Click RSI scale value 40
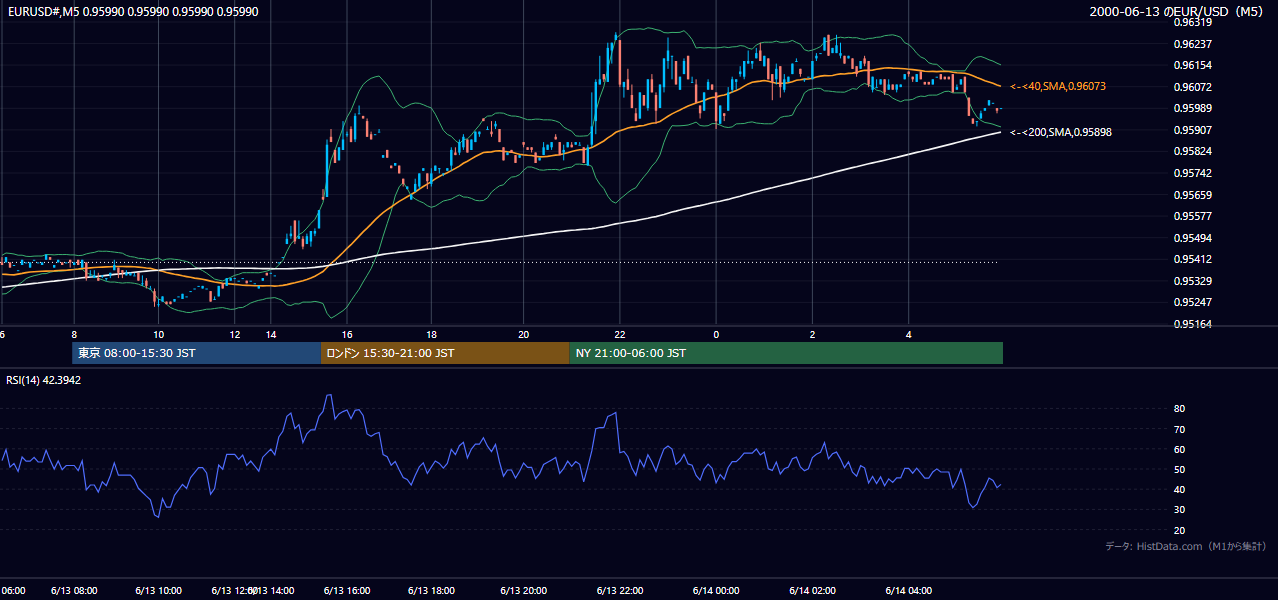This screenshot has width=1278, height=600. (x=1180, y=489)
